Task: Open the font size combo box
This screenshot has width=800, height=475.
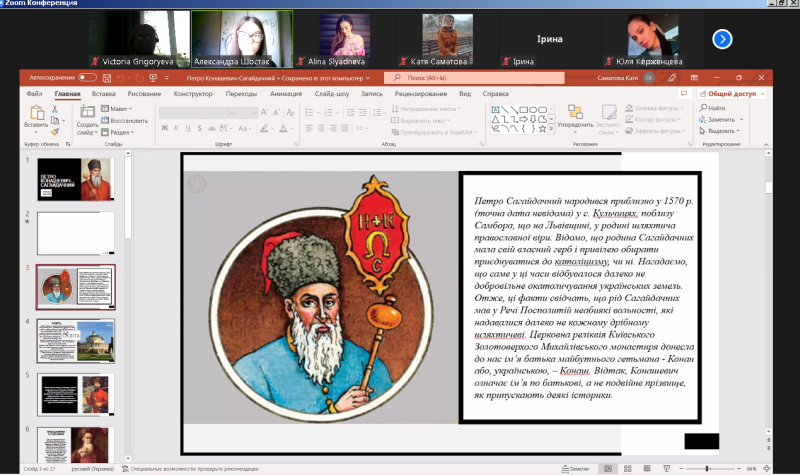Action: click(x=247, y=112)
